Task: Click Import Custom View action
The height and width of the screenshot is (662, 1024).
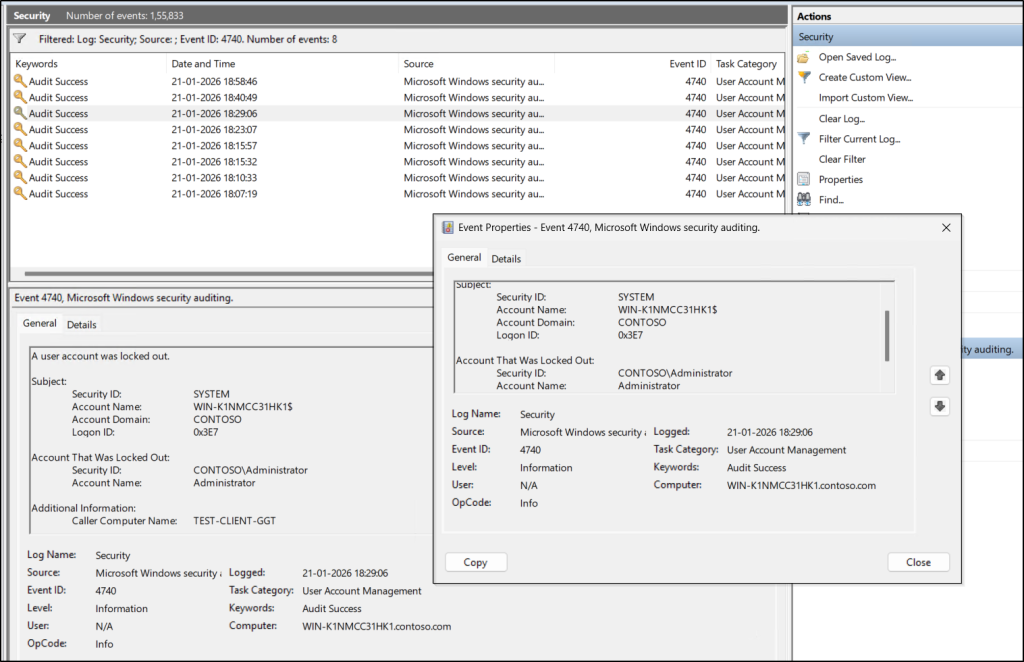Action: [865, 97]
